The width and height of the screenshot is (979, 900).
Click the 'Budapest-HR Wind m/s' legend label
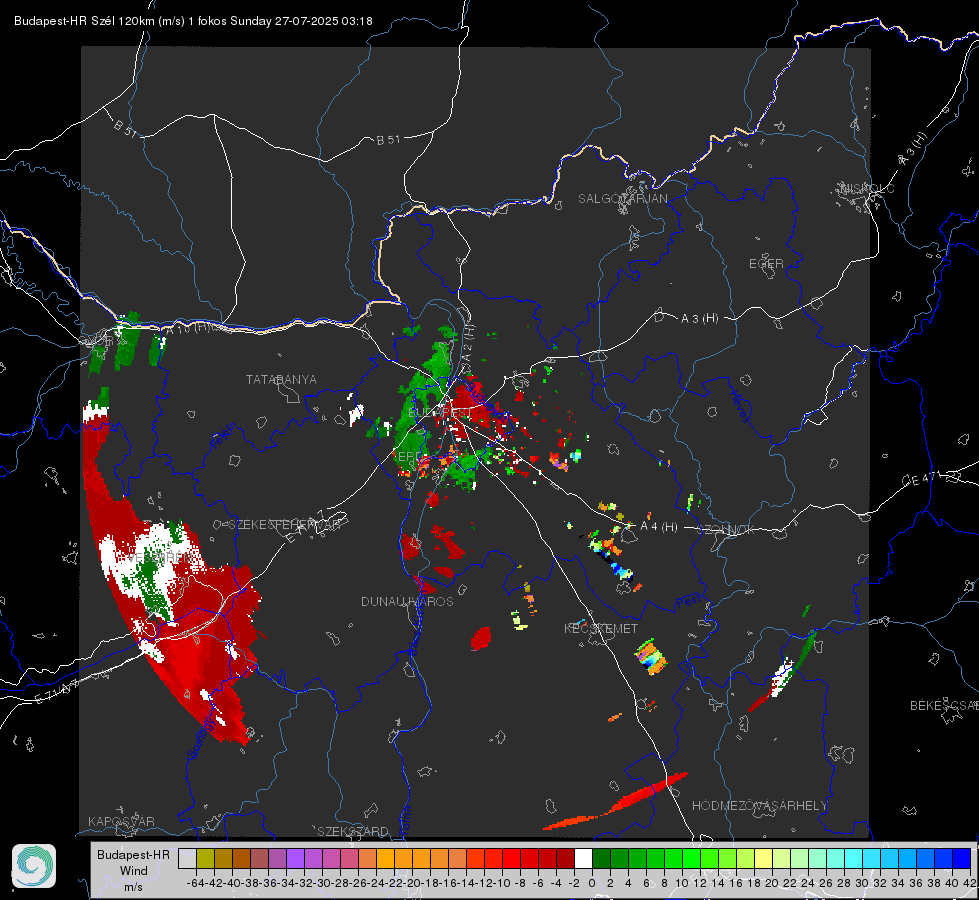point(133,870)
